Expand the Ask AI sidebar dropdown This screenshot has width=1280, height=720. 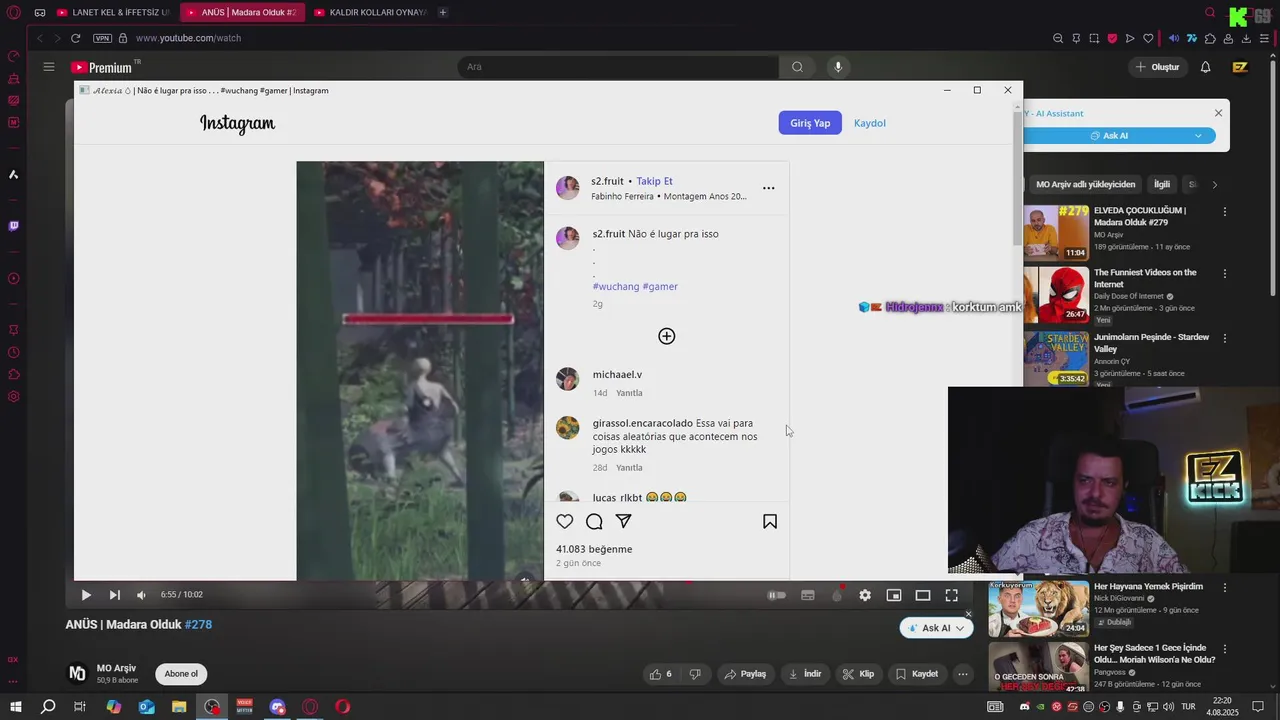click(x=1198, y=136)
